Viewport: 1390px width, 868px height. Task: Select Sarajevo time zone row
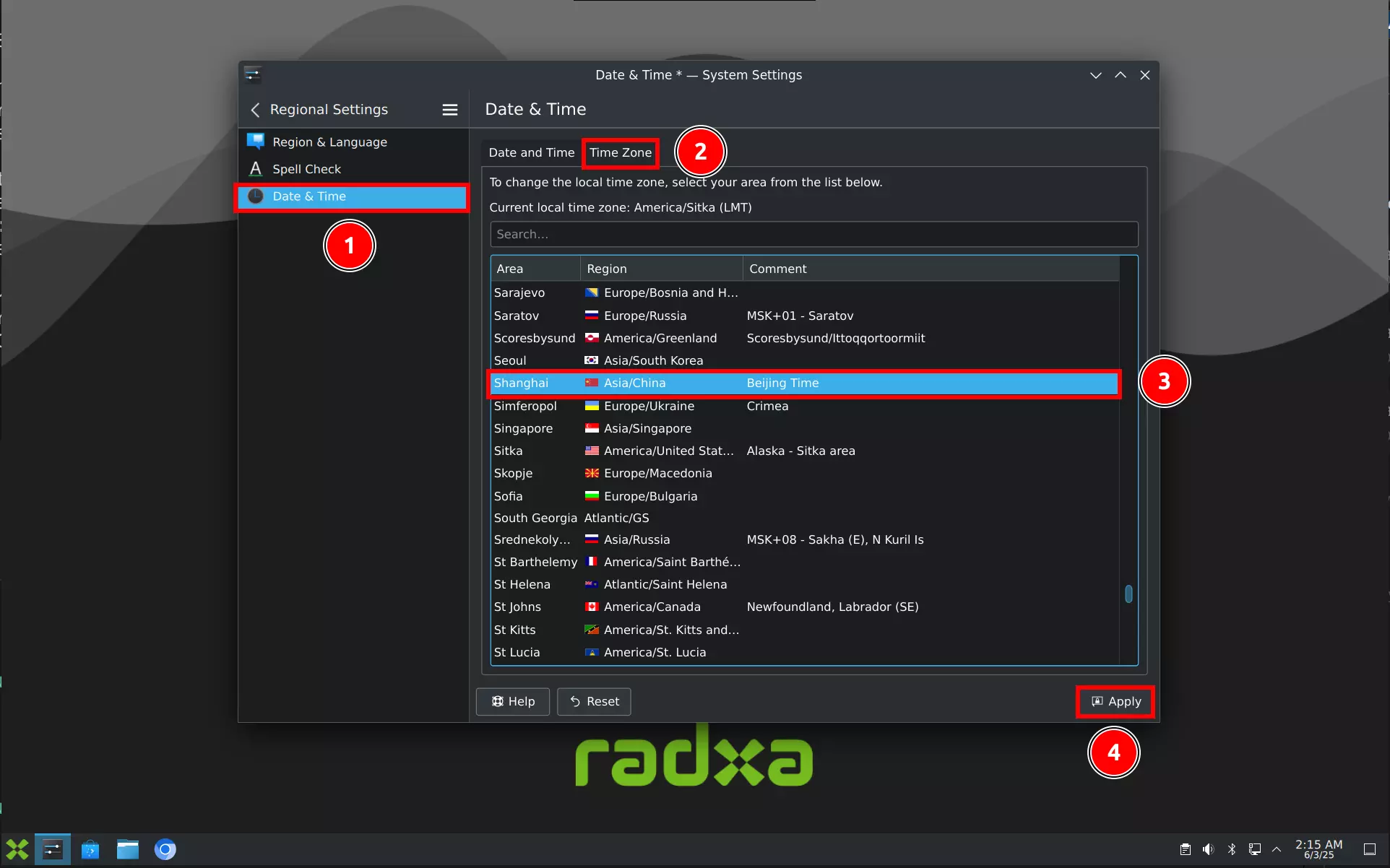point(805,292)
